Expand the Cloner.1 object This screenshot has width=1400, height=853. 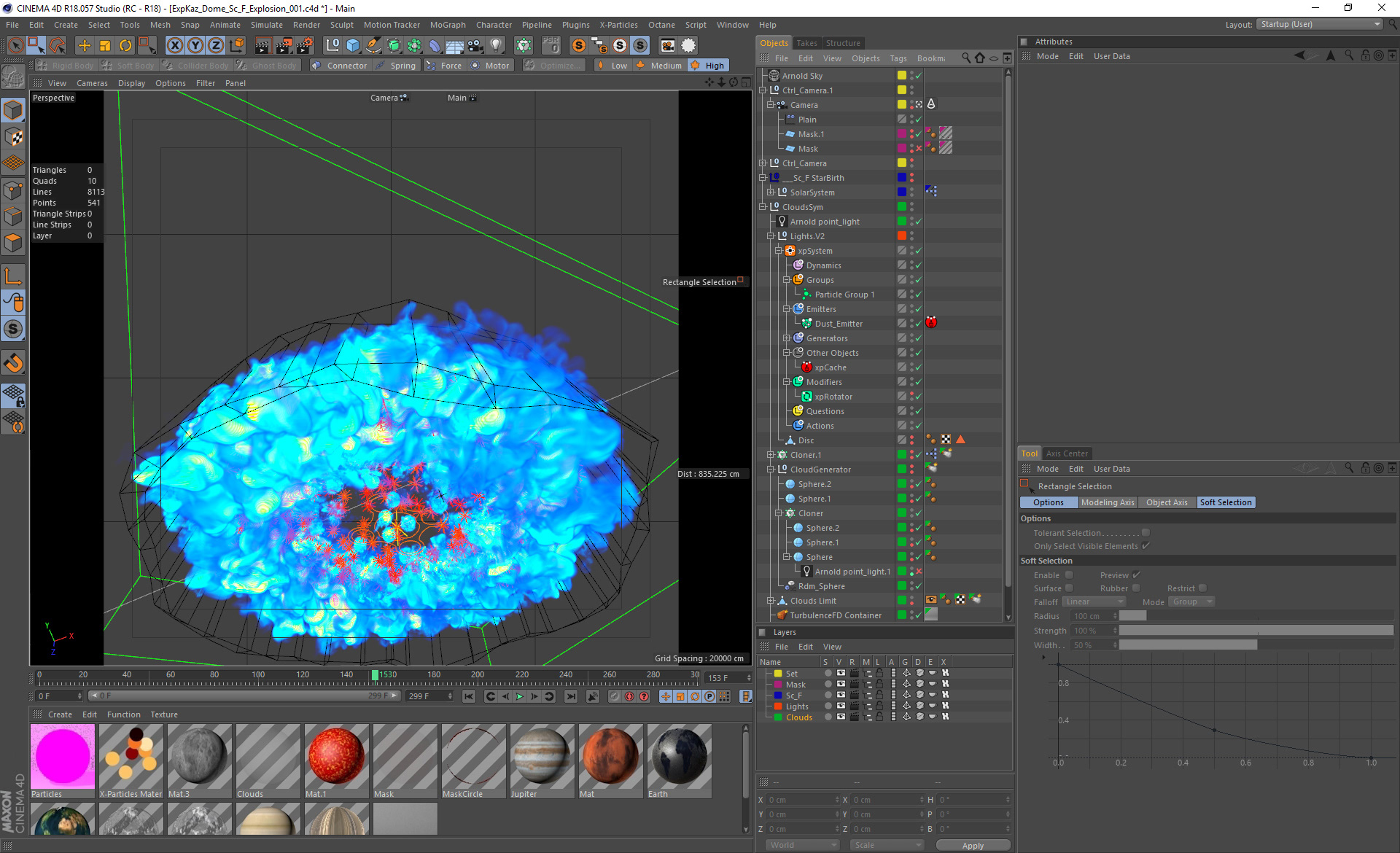point(771,455)
